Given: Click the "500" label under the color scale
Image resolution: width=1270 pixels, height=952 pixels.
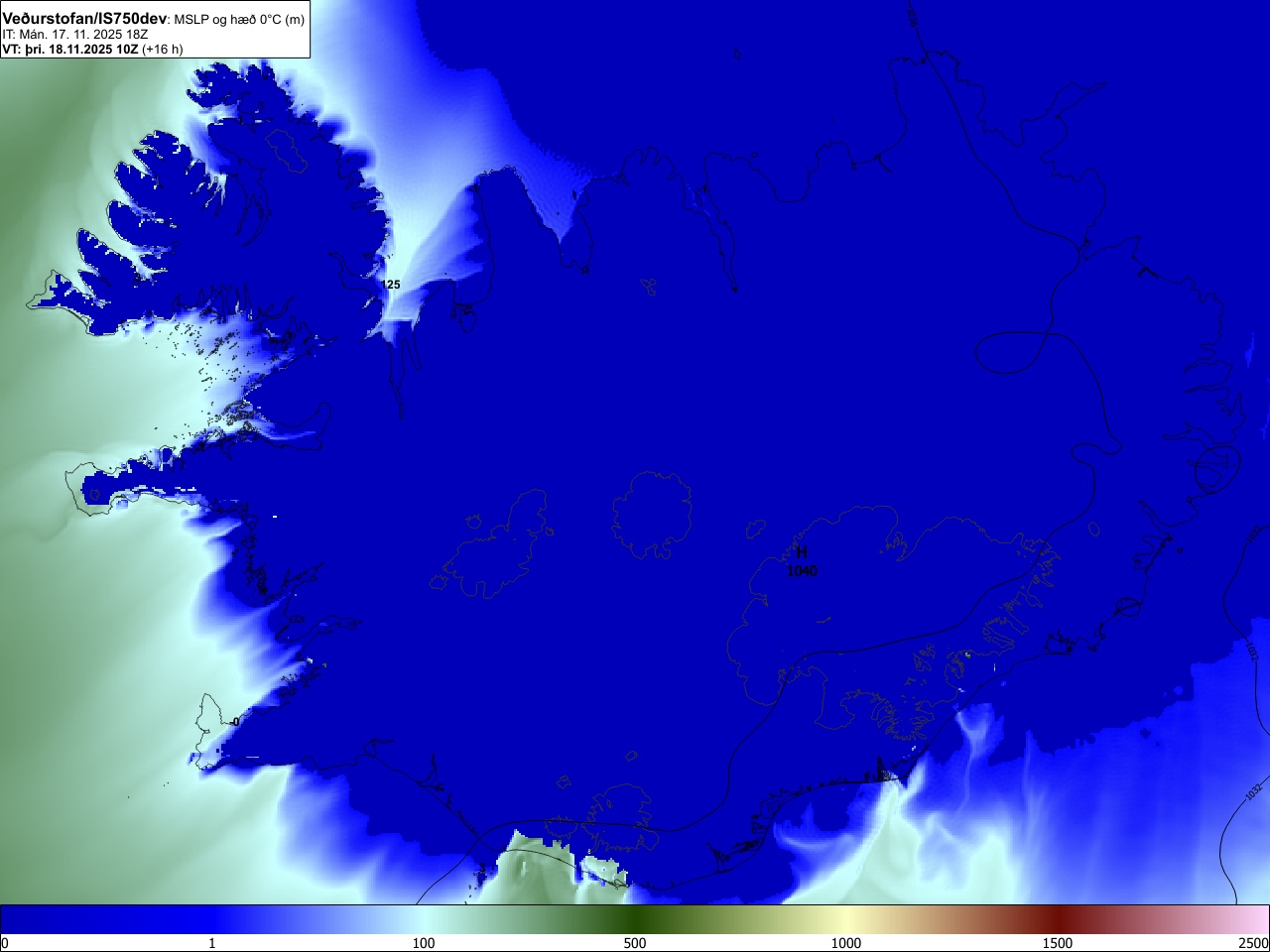Looking at the screenshot, I should pos(635,943).
